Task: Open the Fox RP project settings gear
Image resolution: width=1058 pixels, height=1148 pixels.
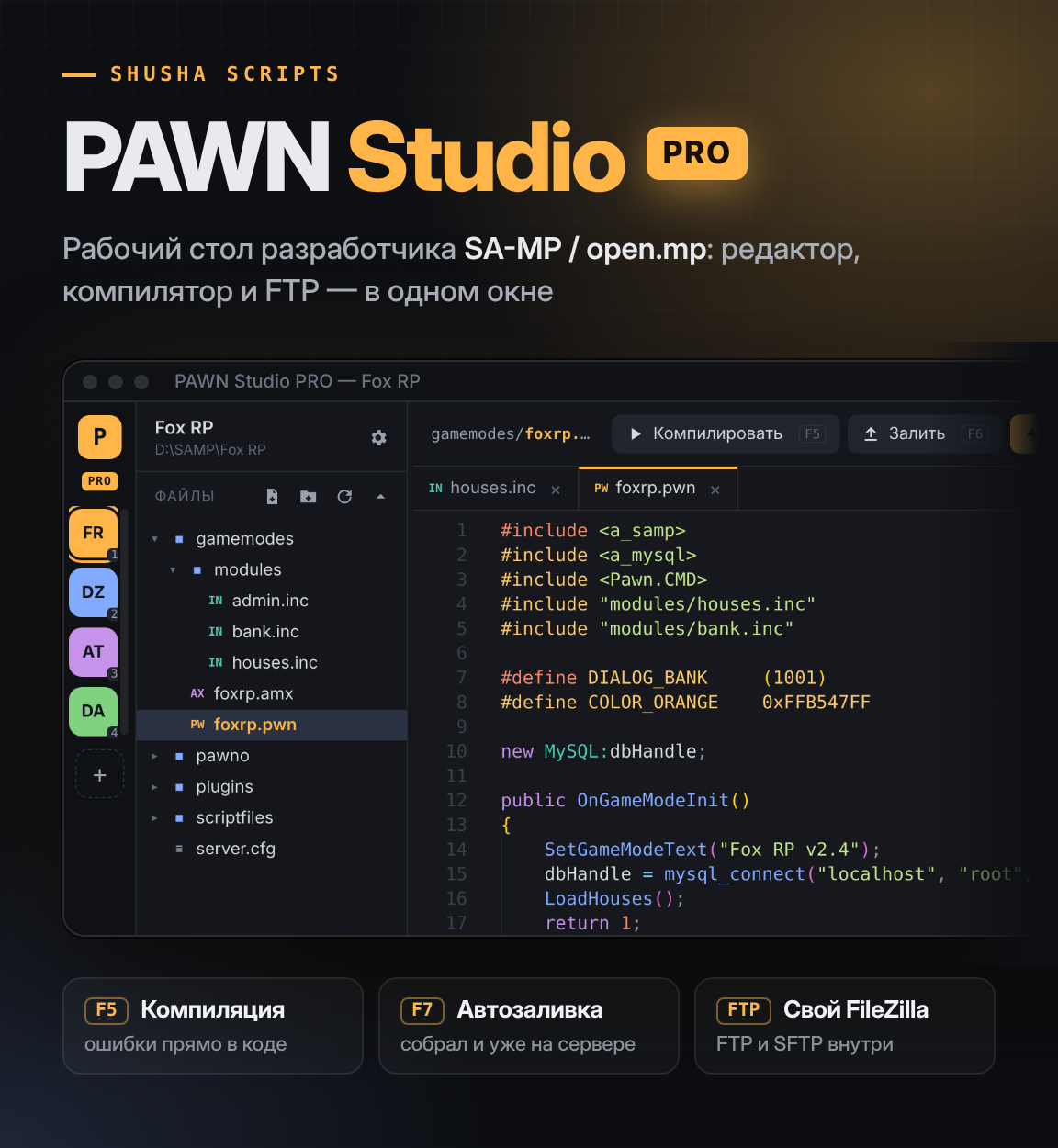Action: tap(378, 438)
